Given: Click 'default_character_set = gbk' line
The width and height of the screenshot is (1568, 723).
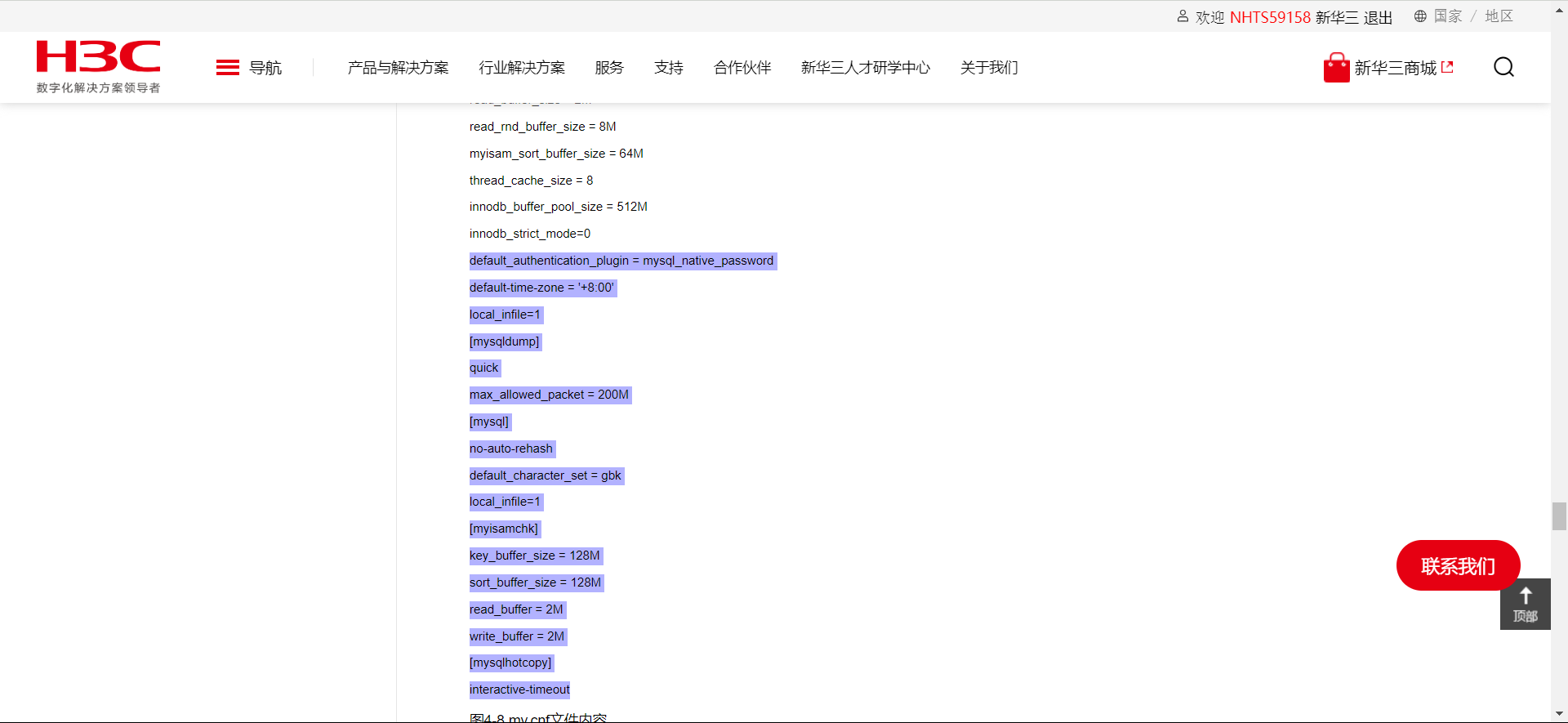Looking at the screenshot, I should 546,475.
